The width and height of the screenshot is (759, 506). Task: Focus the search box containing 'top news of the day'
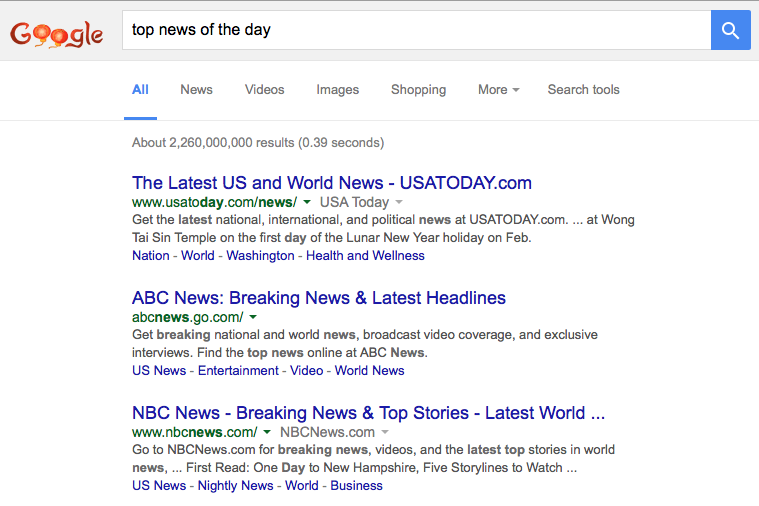pos(416,30)
